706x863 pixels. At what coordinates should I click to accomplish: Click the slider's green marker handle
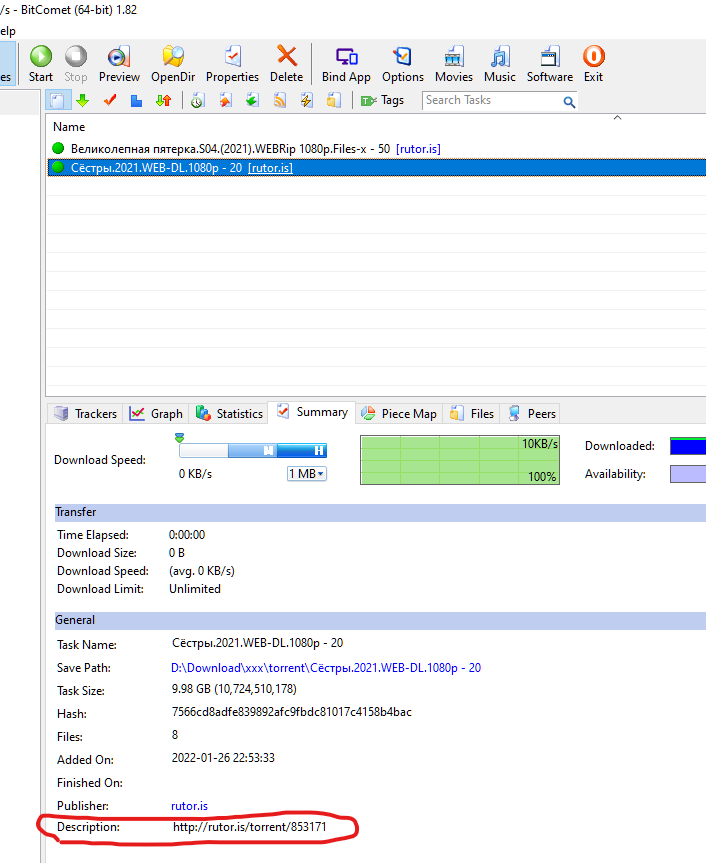179,438
